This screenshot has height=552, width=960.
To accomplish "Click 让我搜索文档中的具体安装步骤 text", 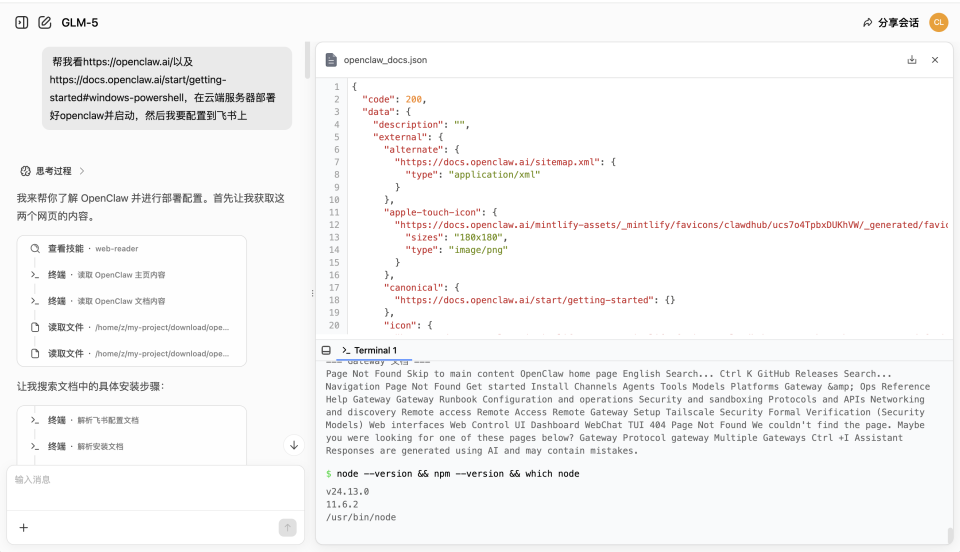I will (x=90, y=386).
